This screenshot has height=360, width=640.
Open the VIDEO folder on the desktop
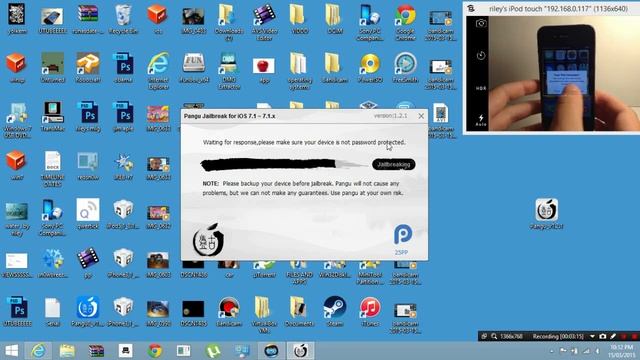[299, 20]
